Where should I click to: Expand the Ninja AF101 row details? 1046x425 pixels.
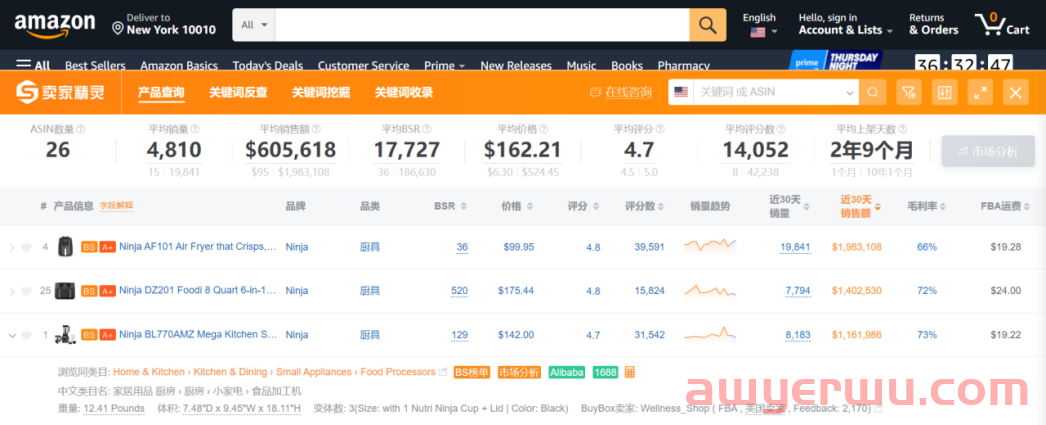11,248
